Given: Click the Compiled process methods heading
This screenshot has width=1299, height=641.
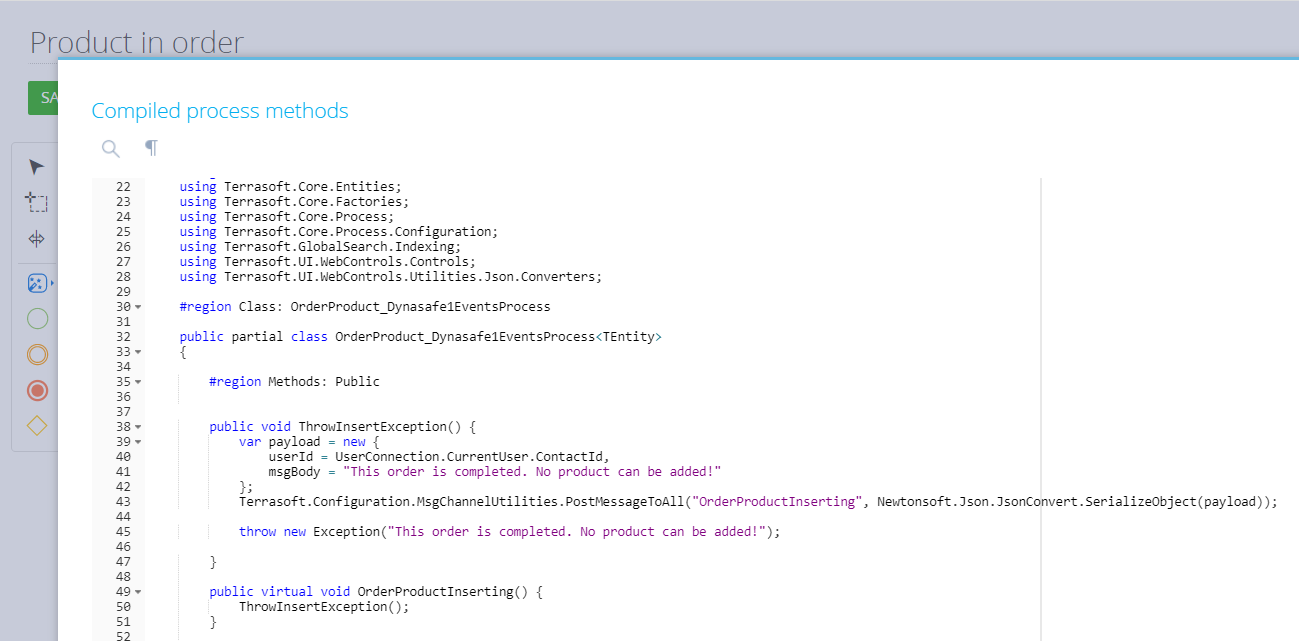Looking at the screenshot, I should (220, 111).
